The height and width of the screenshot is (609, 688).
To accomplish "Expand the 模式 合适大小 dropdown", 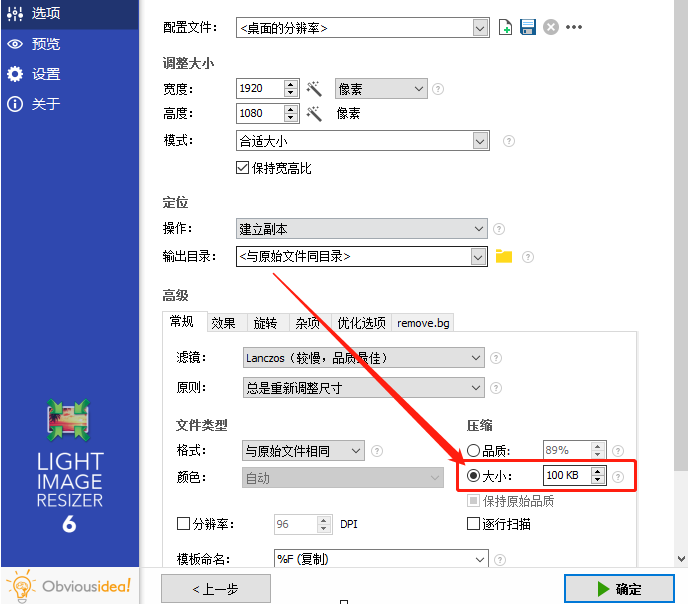I will coord(362,141).
